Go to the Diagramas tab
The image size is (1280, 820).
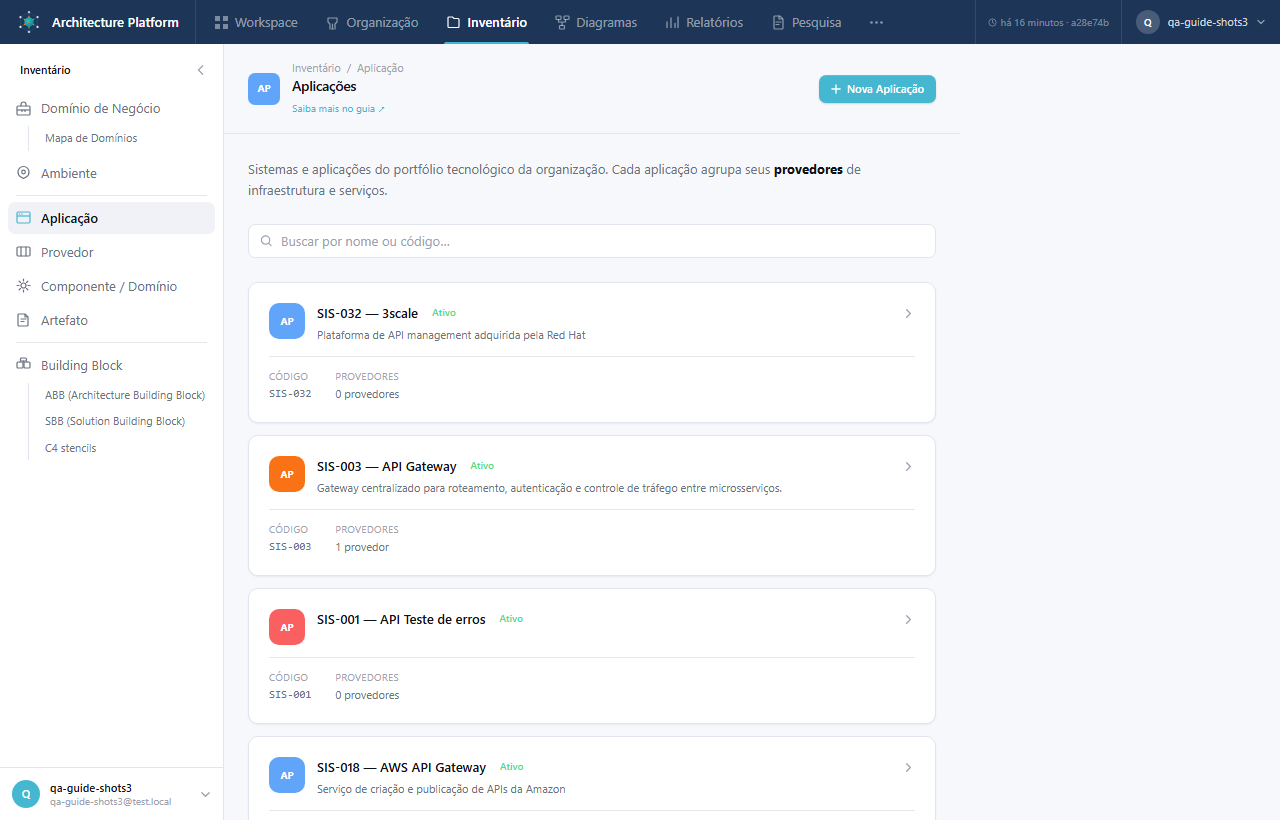click(596, 22)
